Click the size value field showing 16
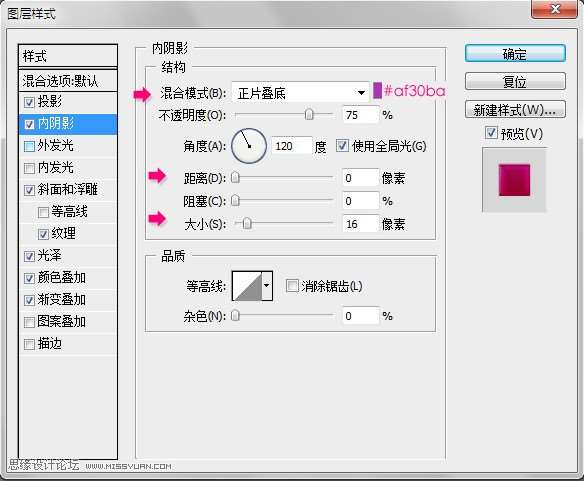 click(x=361, y=224)
